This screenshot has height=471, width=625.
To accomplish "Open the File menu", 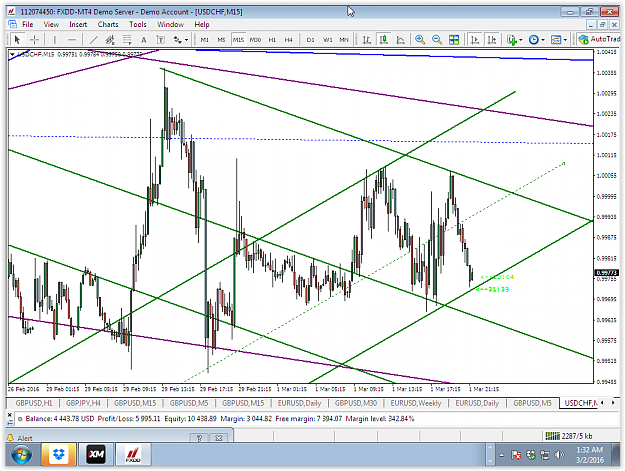I will [x=28, y=24].
